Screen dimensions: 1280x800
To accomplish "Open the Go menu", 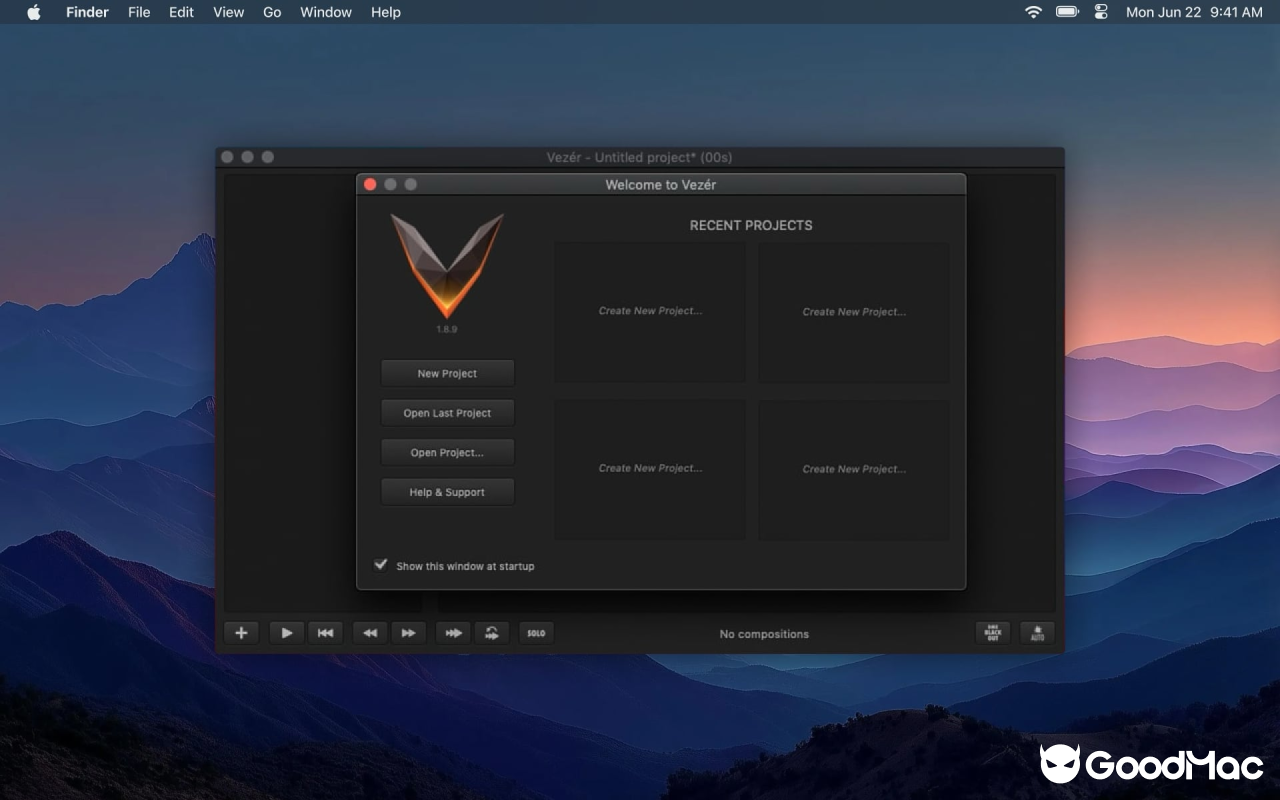I will pyautogui.click(x=272, y=12).
